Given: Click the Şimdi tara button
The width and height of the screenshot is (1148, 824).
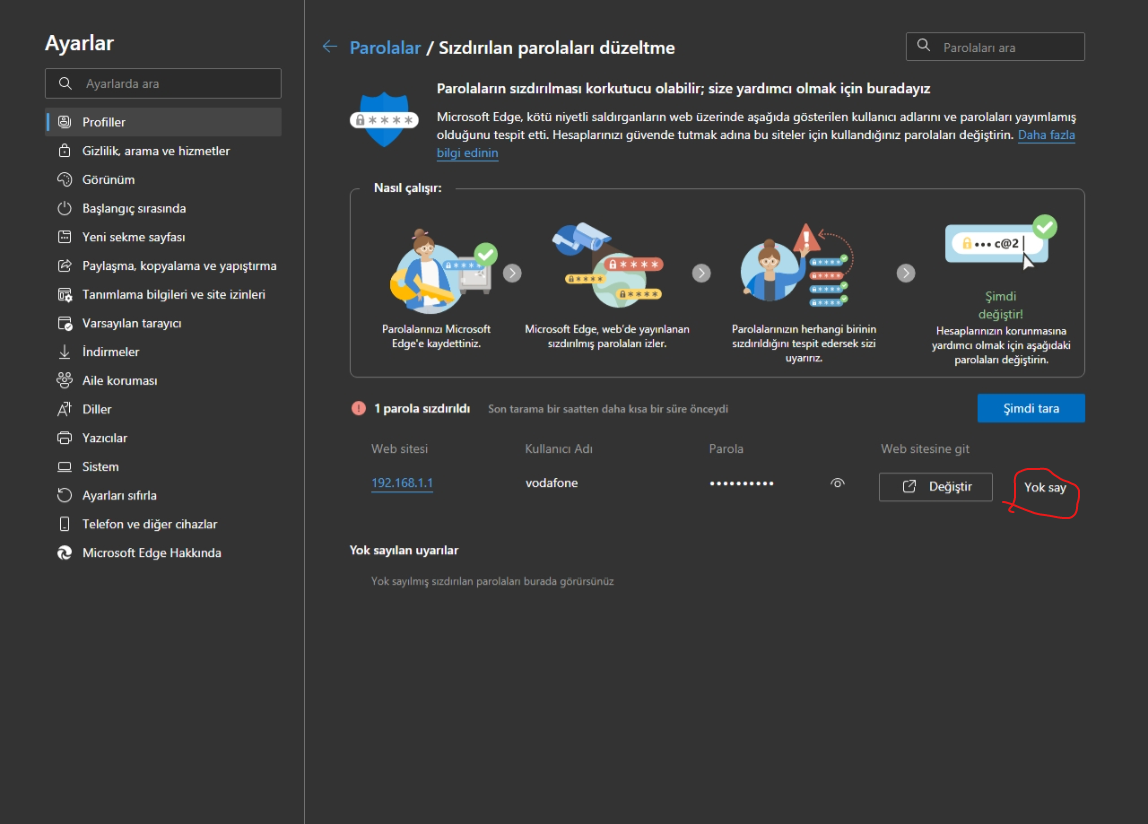Looking at the screenshot, I should (x=1031, y=408).
